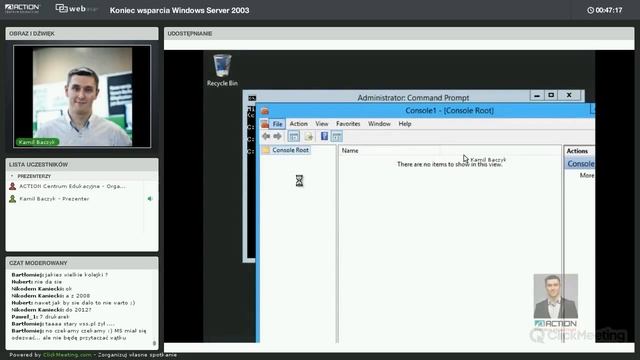This screenshot has width=640, height=360.
Task: Click the Command Prompt title bar icon
Action: coord(252,98)
